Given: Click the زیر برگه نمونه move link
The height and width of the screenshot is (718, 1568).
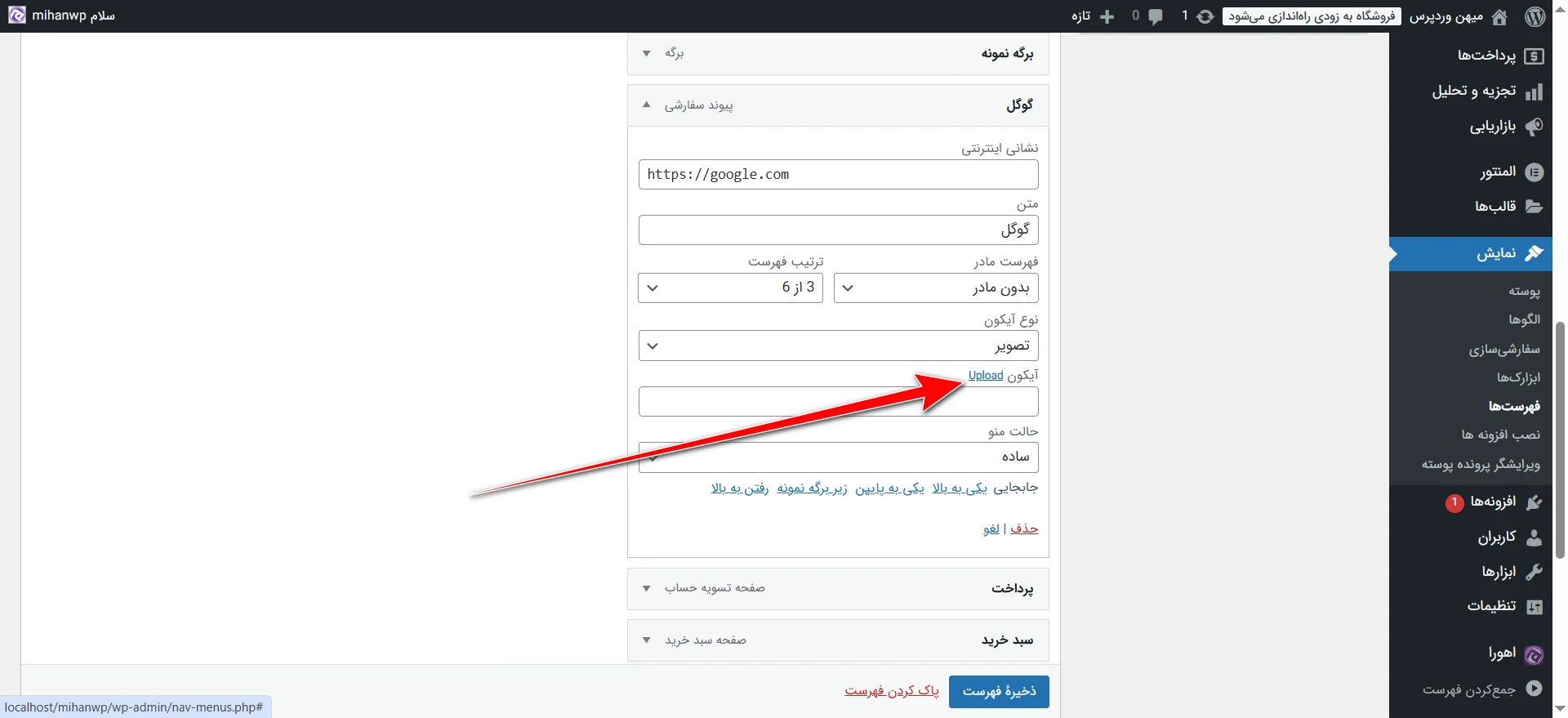Looking at the screenshot, I should click(x=812, y=488).
